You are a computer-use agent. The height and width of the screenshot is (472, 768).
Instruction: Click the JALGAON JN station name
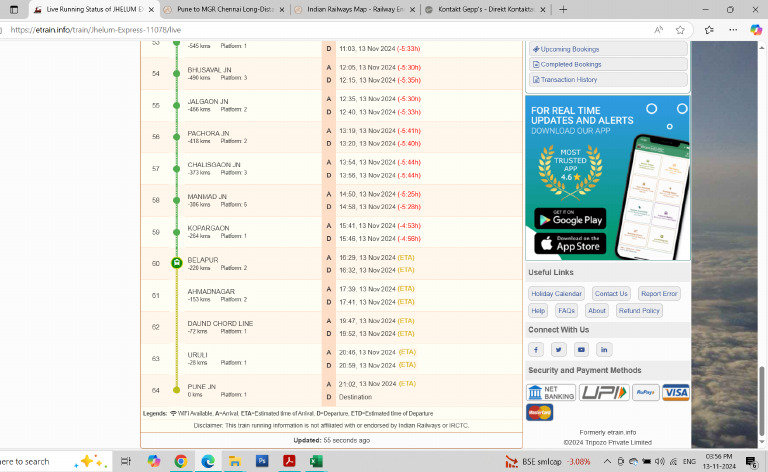(208, 101)
